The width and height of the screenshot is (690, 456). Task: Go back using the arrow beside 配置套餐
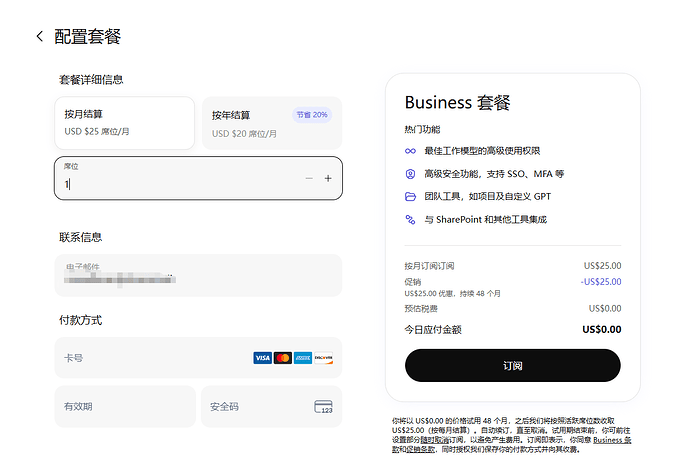click(40, 37)
